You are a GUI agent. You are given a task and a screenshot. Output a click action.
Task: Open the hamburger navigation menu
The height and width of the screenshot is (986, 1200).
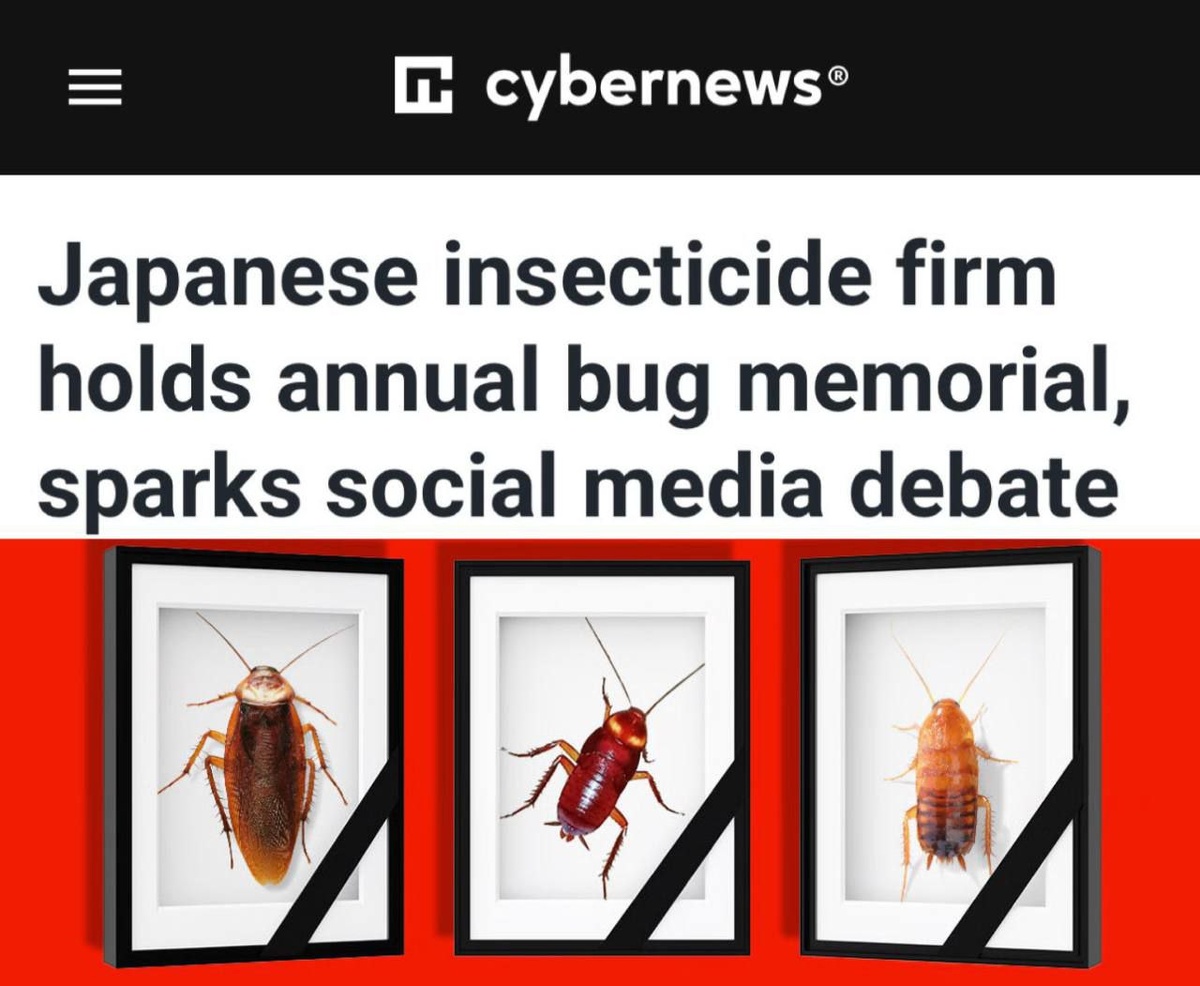pyautogui.click(x=95, y=89)
